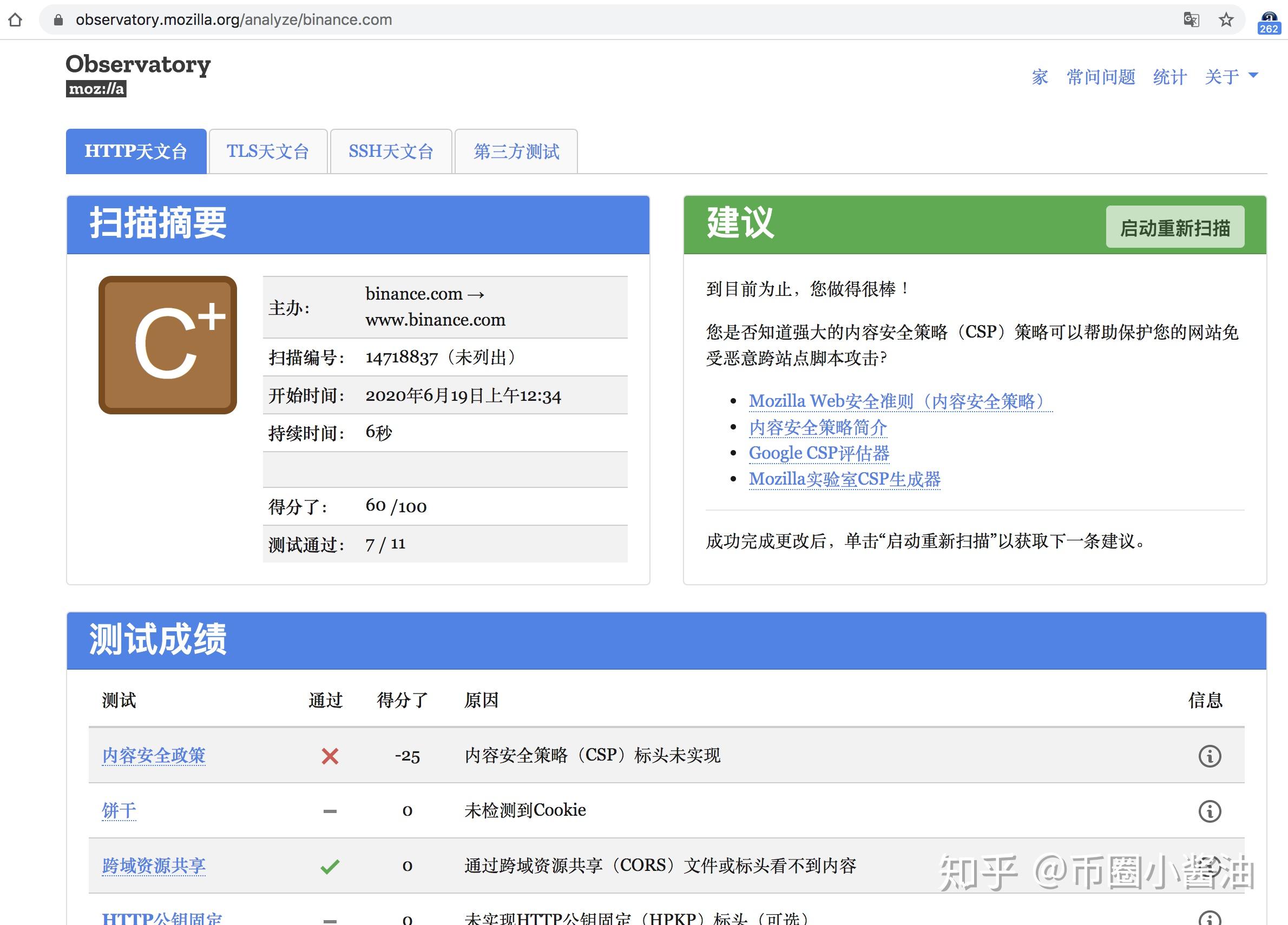
Task: Bookmark page with the star icon
Action: 1226,20
